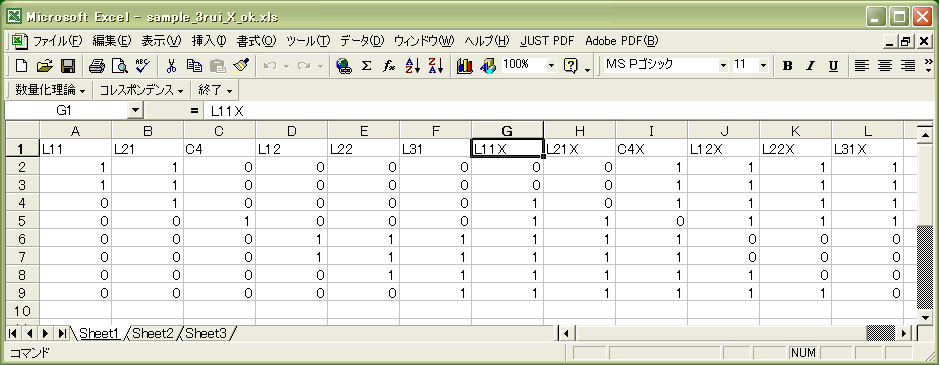The image size is (939, 365).
Task: Click the formula bar showing L11X
Action: (x=569, y=111)
